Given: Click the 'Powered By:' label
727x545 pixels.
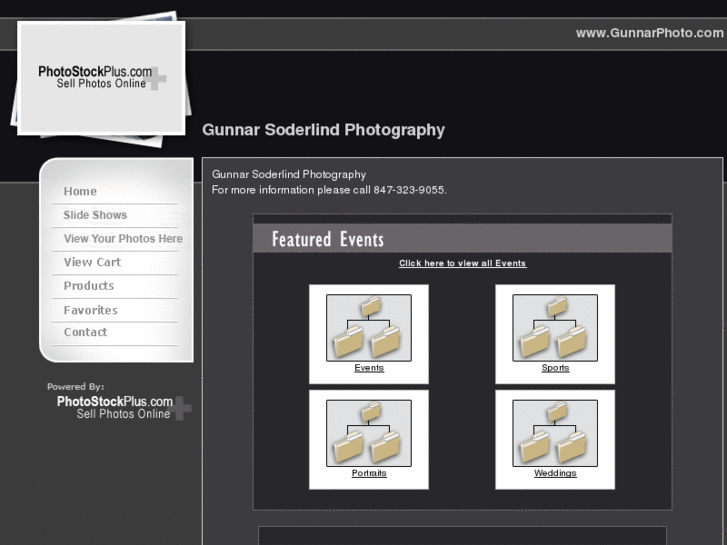Looking at the screenshot, I should click(76, 386).
